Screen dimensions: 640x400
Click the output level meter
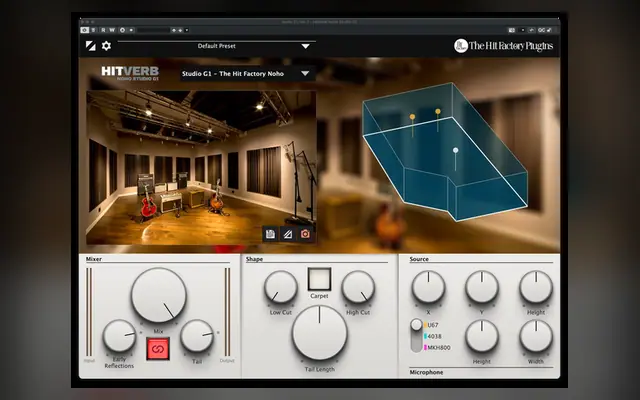(227, 312)
